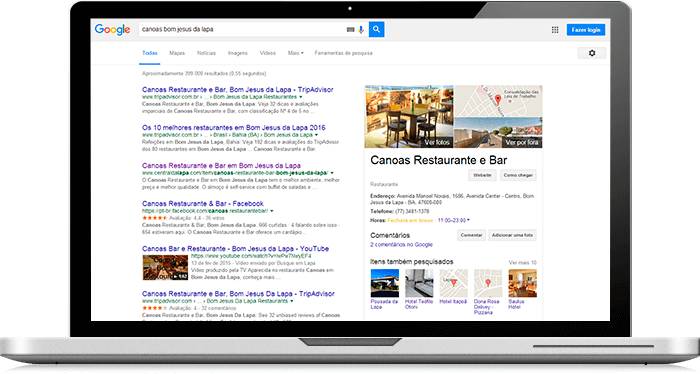Expand arrow next to facebook.com URL
Viewport: 700px width, 374px height.
[271, 211]
